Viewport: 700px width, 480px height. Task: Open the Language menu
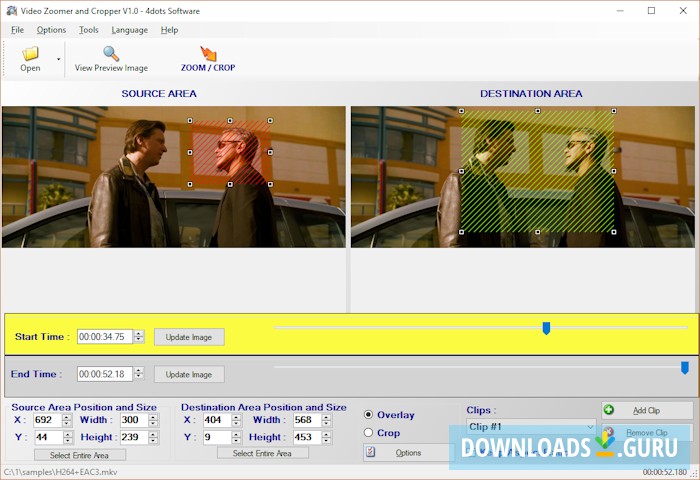(x=129, y=30)
